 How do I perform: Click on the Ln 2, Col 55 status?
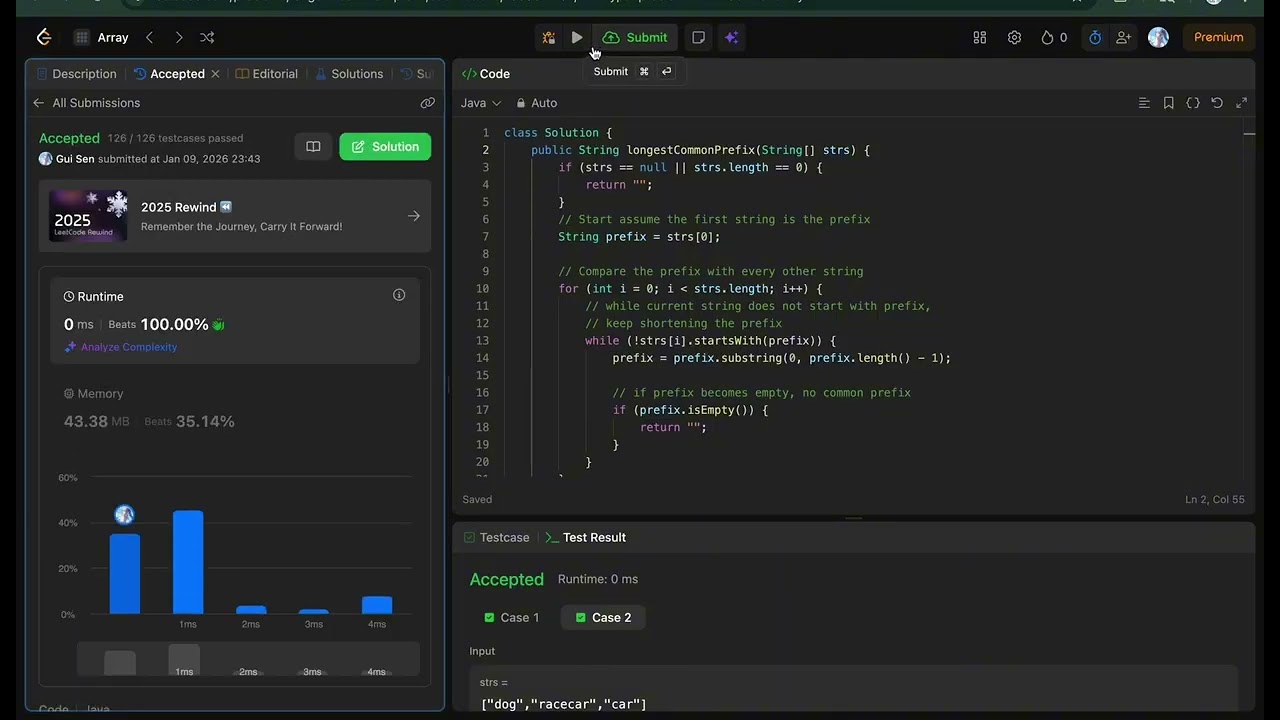click(x=1215, y=499)
